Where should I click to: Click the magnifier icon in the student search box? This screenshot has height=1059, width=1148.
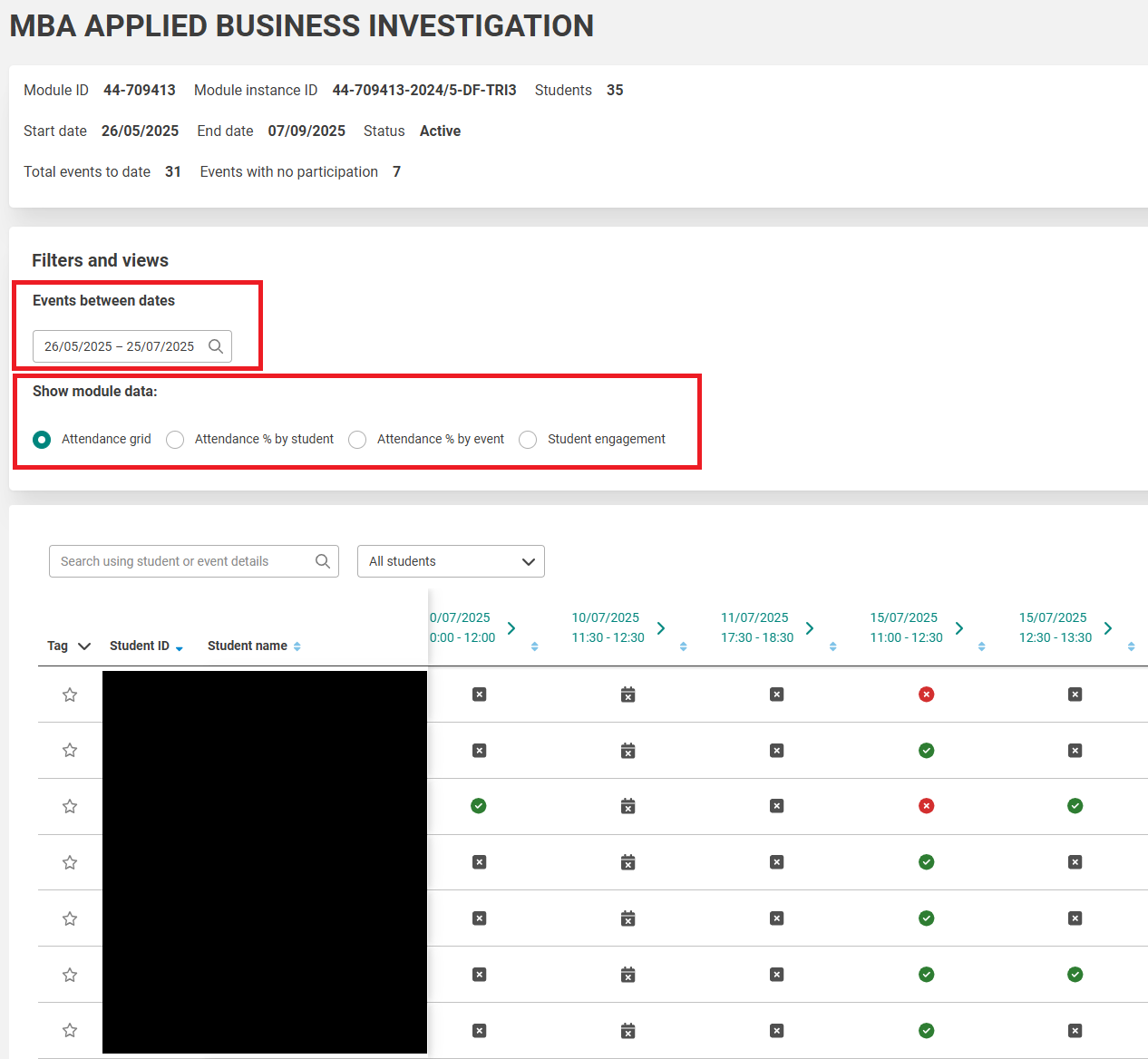tap(323, 561)
